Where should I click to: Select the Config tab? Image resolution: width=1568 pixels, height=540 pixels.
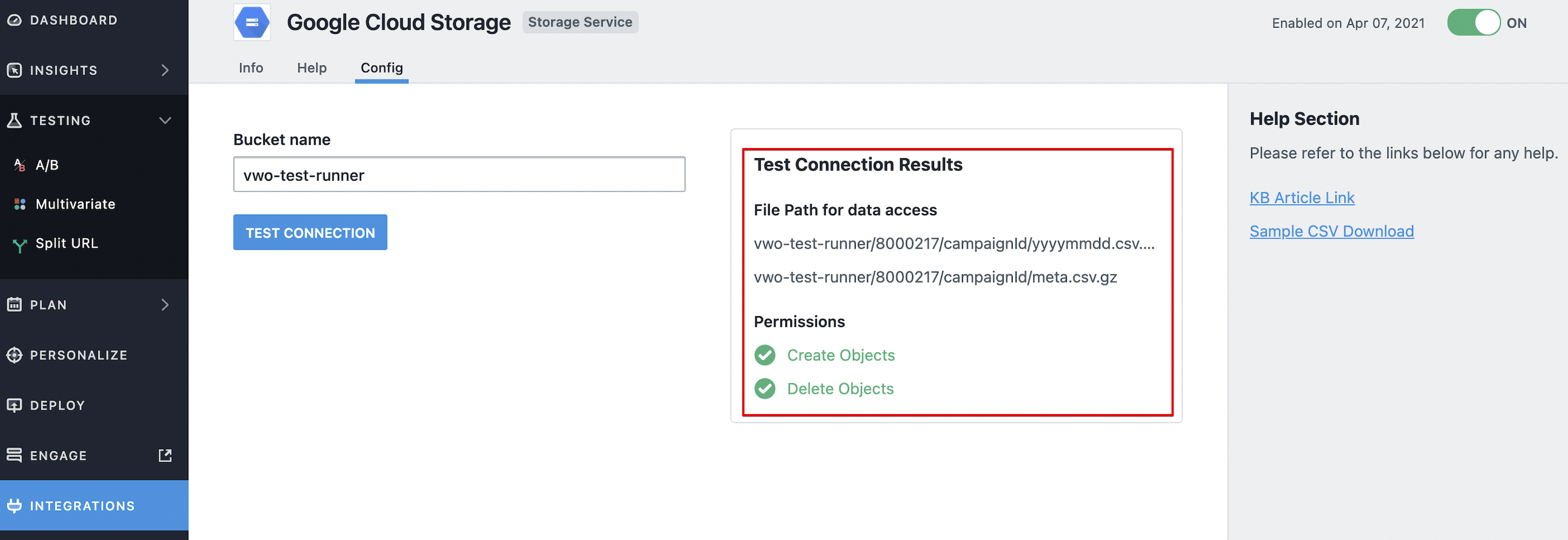(x=382, y=68)
